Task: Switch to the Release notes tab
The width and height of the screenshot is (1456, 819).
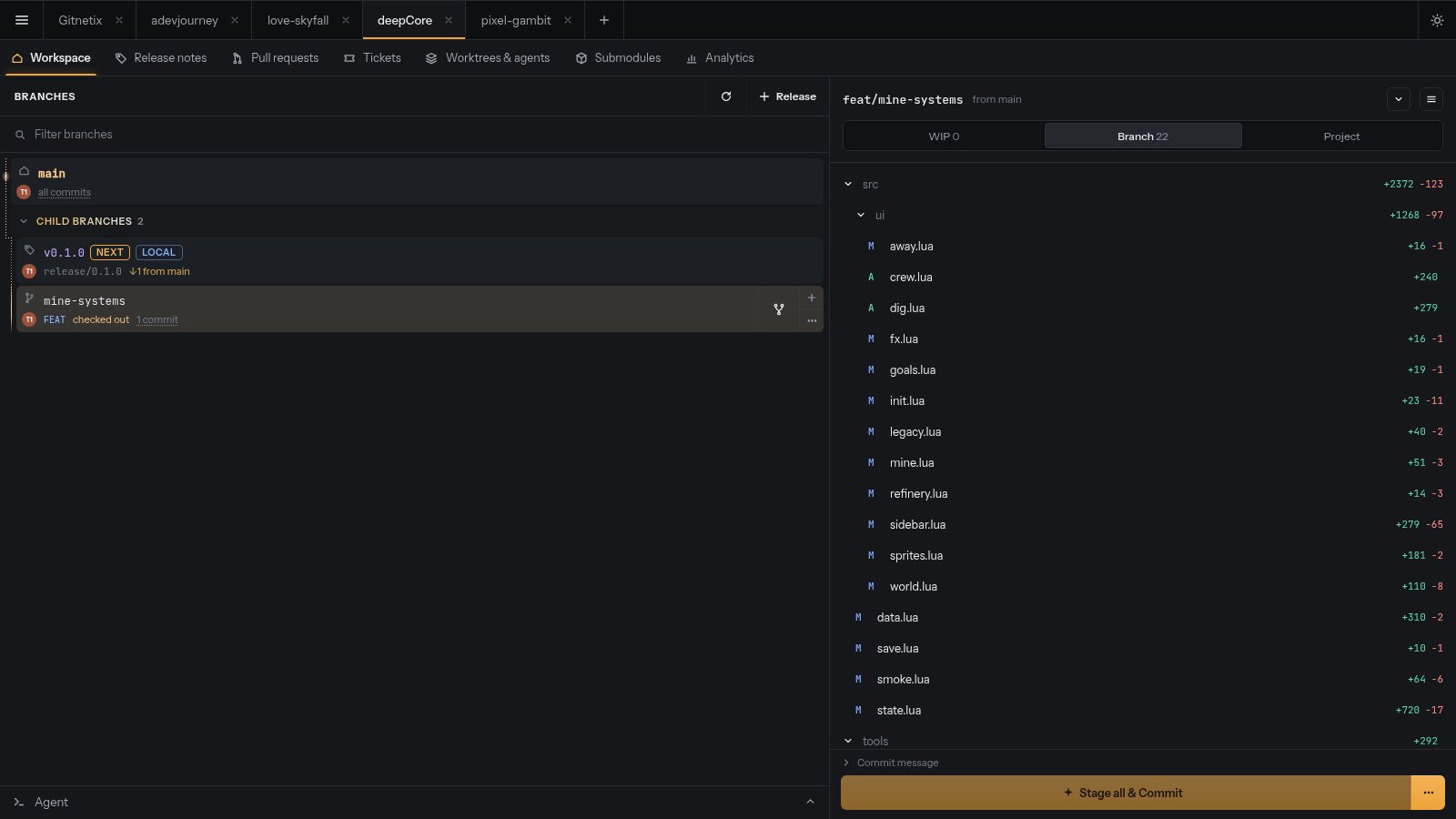Action: (161, 57)
